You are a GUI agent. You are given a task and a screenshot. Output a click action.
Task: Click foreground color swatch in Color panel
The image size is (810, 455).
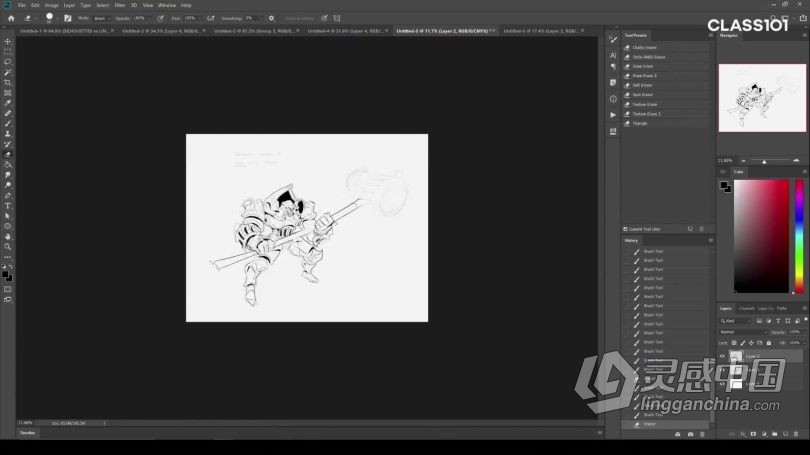click(x=724, y=185)
